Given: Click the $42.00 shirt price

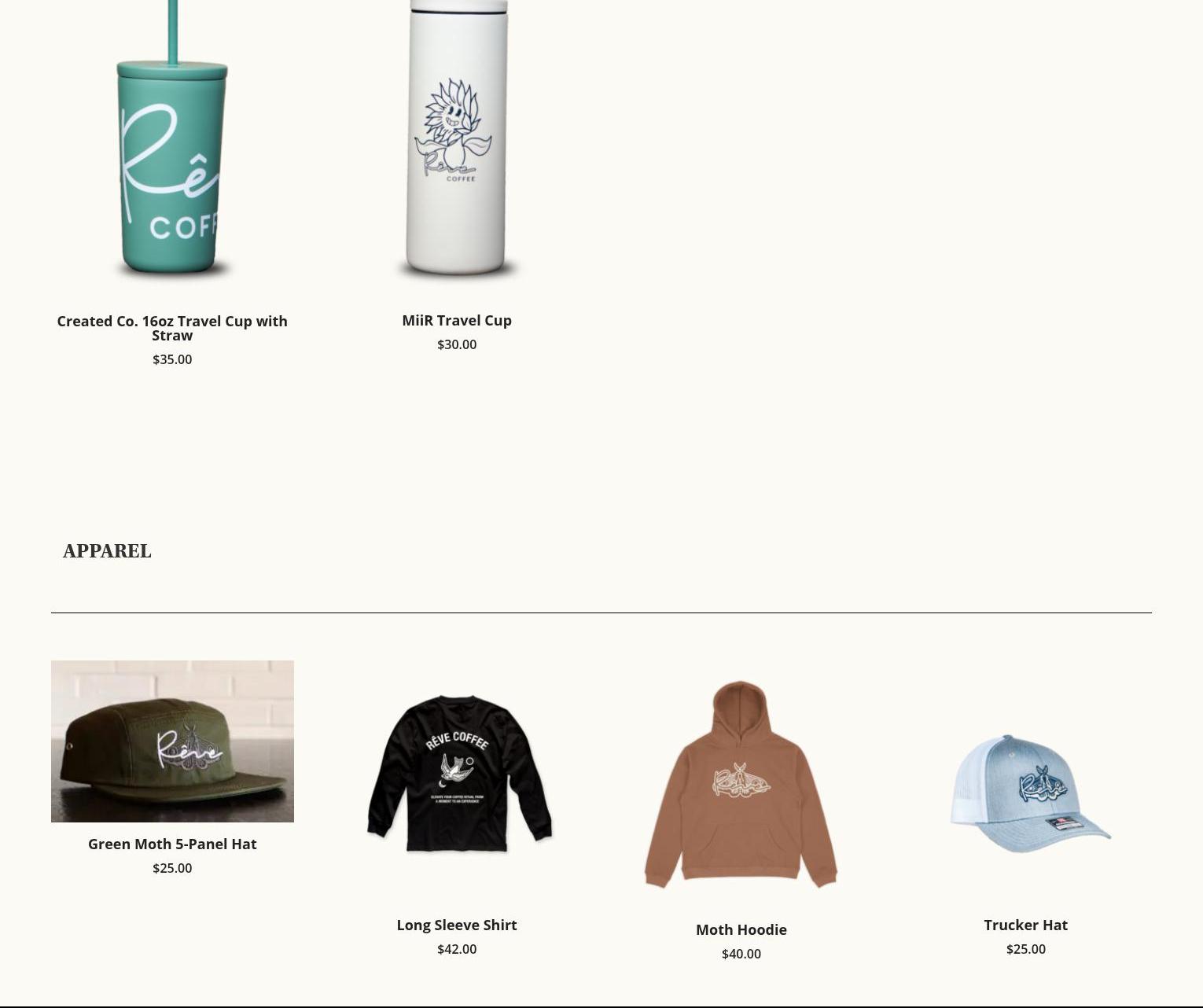Looking at the screenshot, I should (x=457, y=949).
